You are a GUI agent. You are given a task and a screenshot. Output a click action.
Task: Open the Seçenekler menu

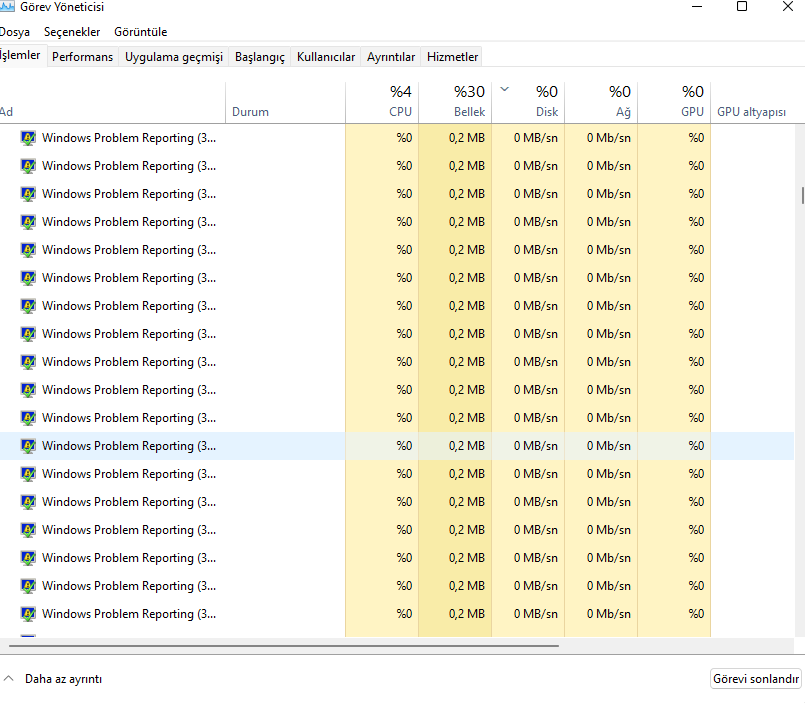(72, 32)
